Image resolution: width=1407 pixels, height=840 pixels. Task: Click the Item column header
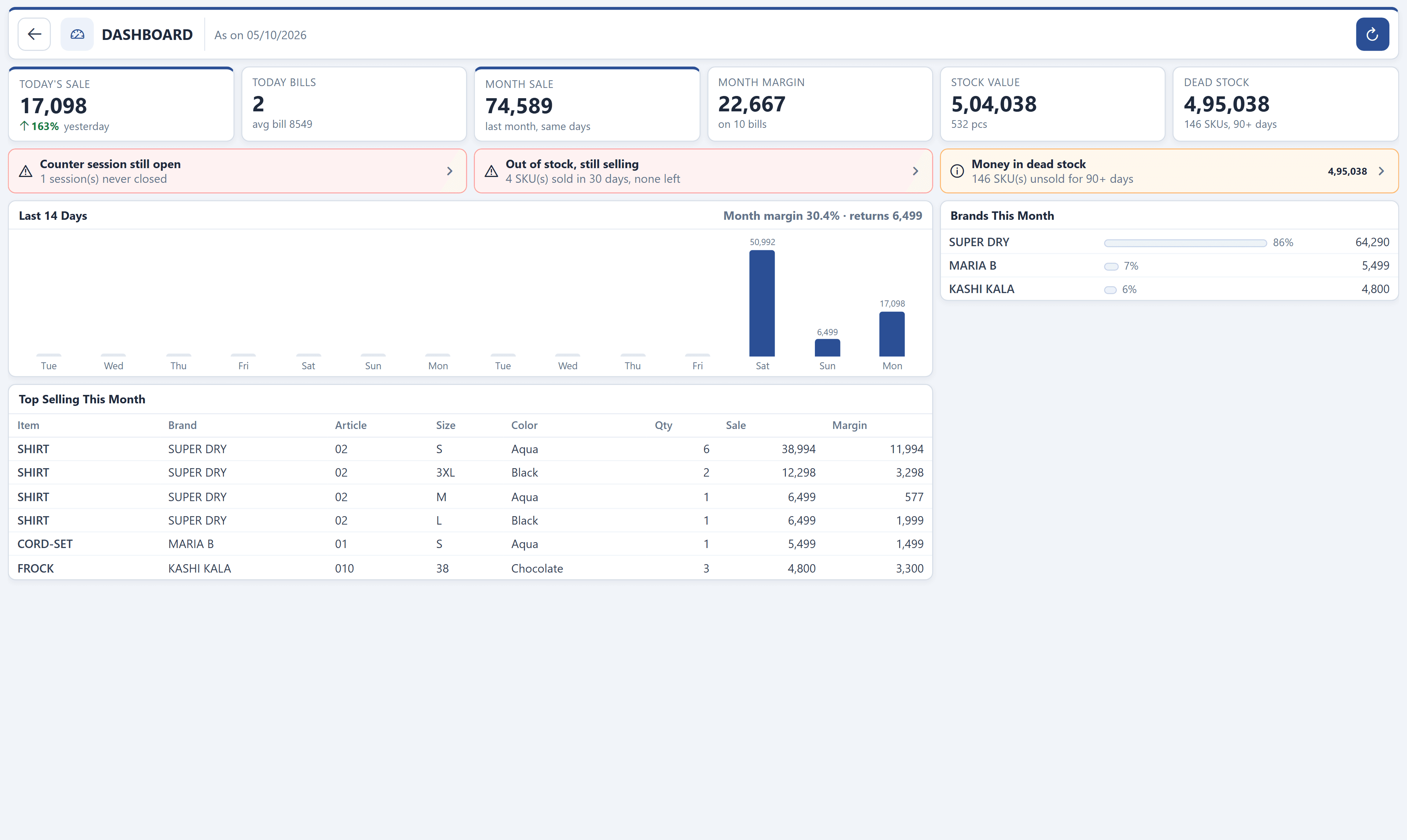tap(28, 425)
